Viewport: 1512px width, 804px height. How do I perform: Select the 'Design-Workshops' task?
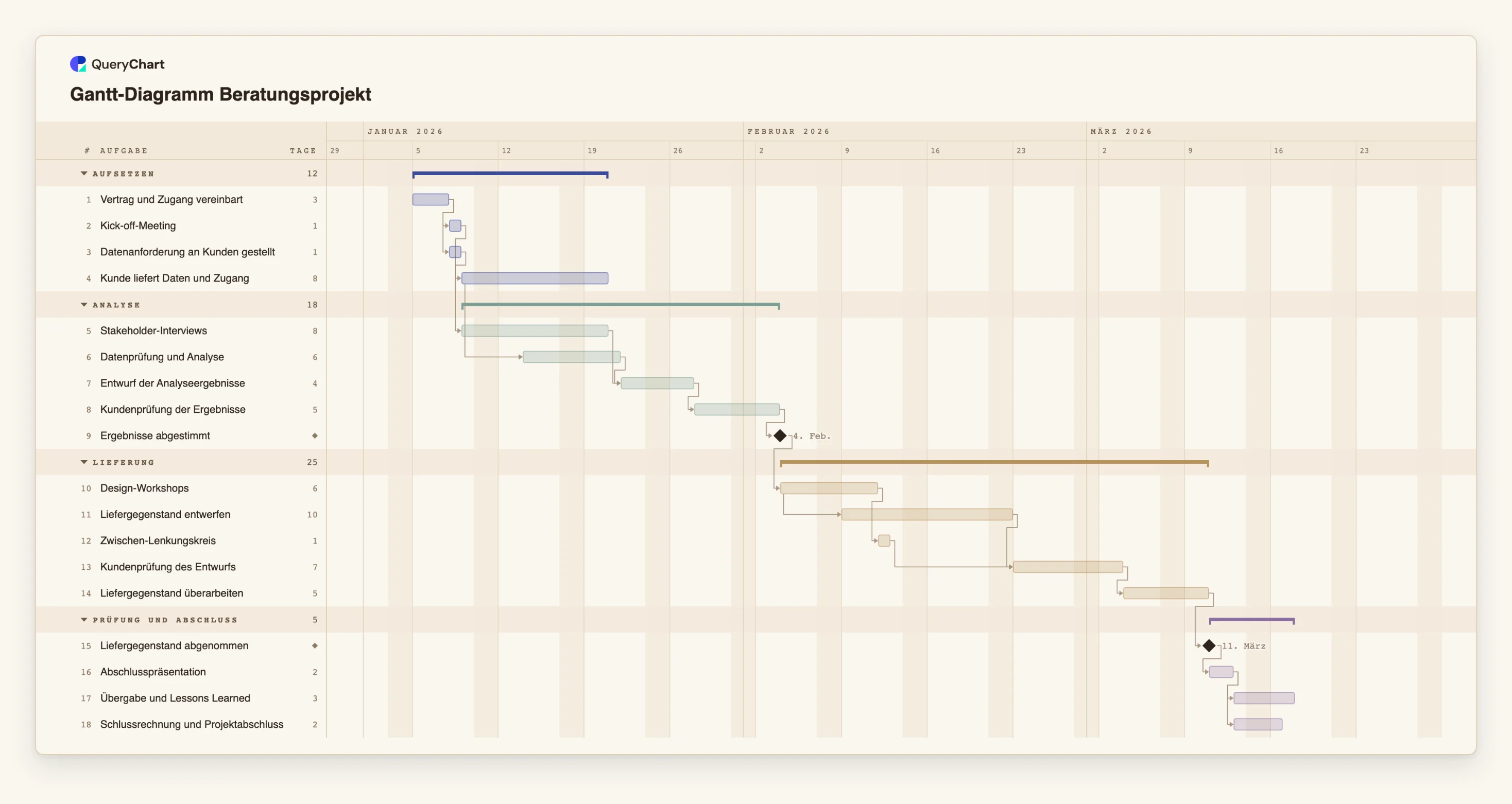coord(144,488)
